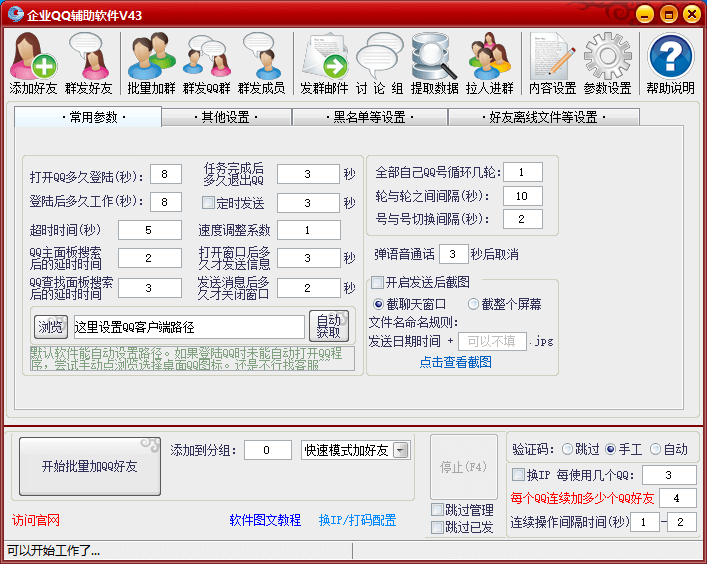Screen dimensions: 707x564
Task: Expand the 快速模式加好友 dropdown
Action: click(x=400, y=450)
